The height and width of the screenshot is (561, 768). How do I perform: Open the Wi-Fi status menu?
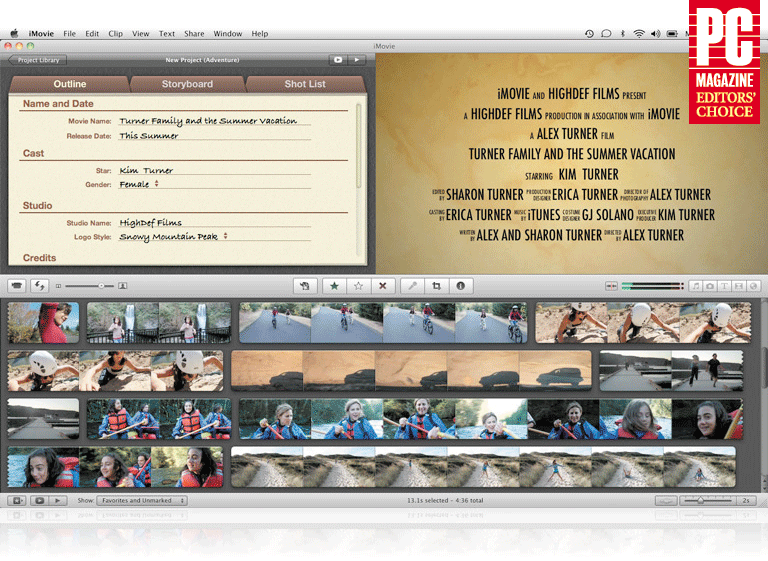pyautogui.click(x=639, y=34)
